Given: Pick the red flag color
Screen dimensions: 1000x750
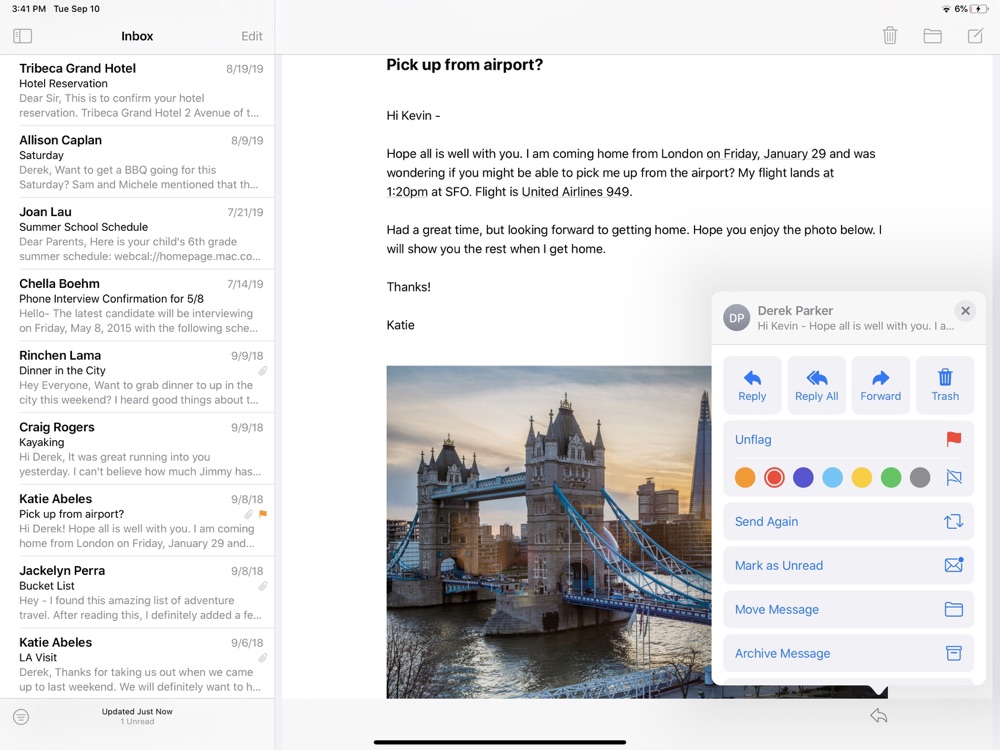Looking at the screenshot, I should (774, 477).
